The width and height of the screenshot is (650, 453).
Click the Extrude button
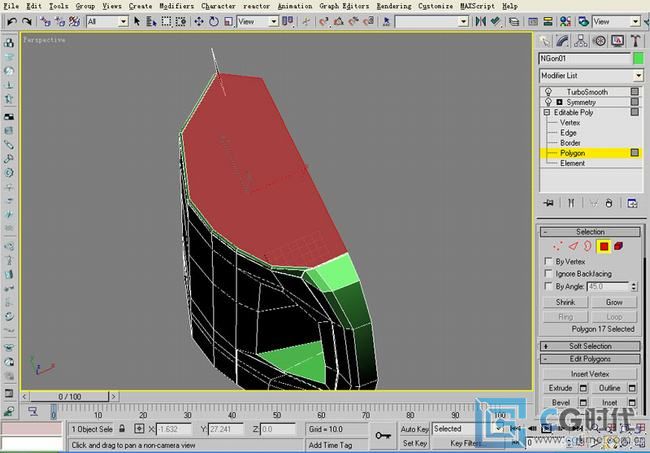coord(560,388)
